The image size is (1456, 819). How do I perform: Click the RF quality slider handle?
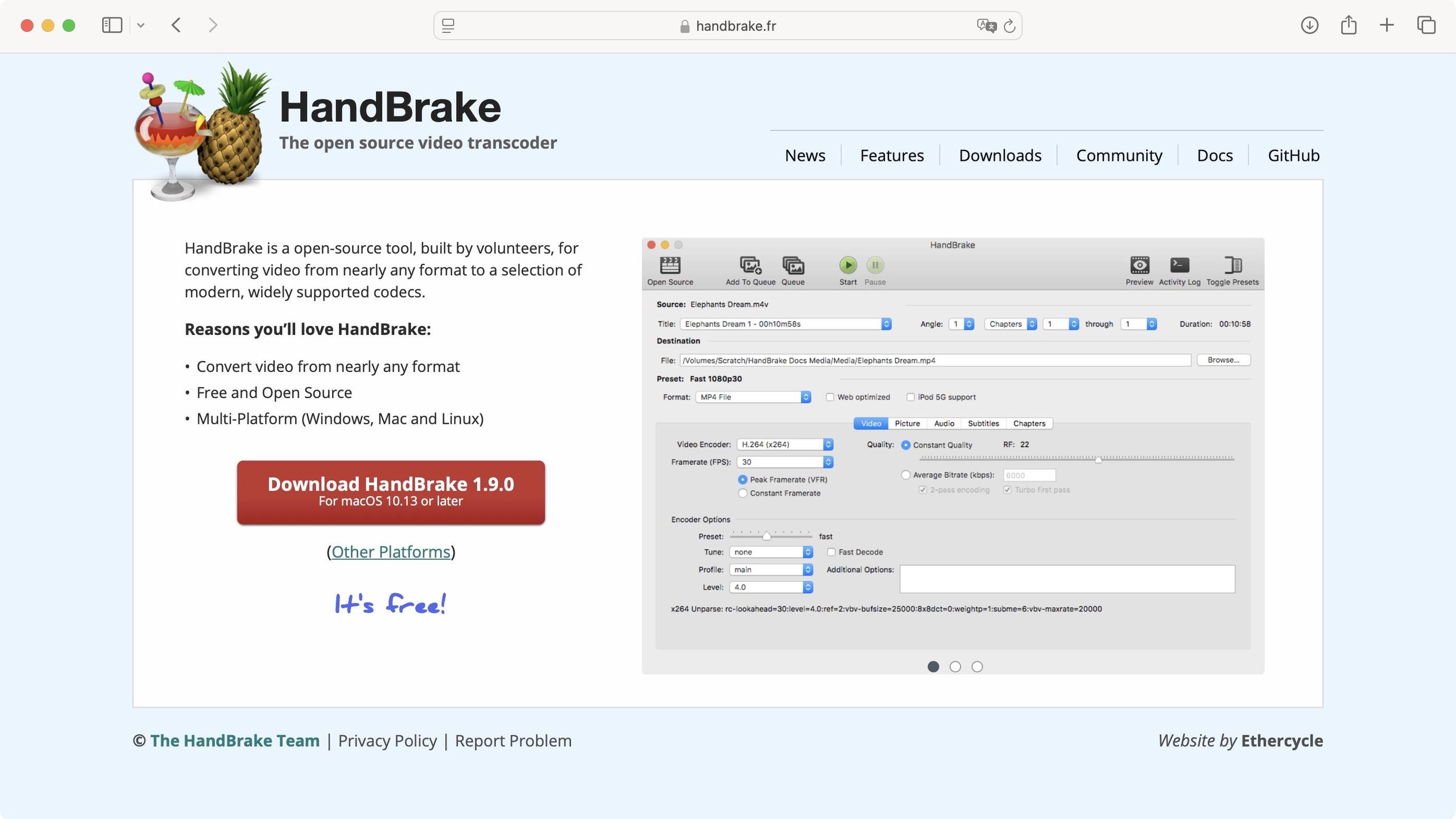[1099, 460]
